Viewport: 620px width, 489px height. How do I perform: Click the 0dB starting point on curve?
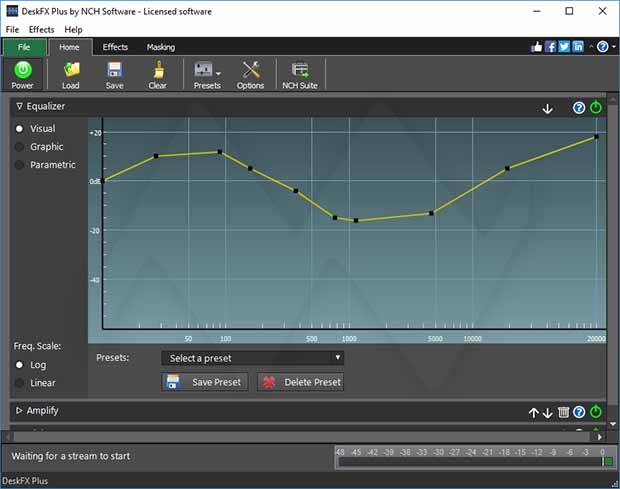(103, 181)
